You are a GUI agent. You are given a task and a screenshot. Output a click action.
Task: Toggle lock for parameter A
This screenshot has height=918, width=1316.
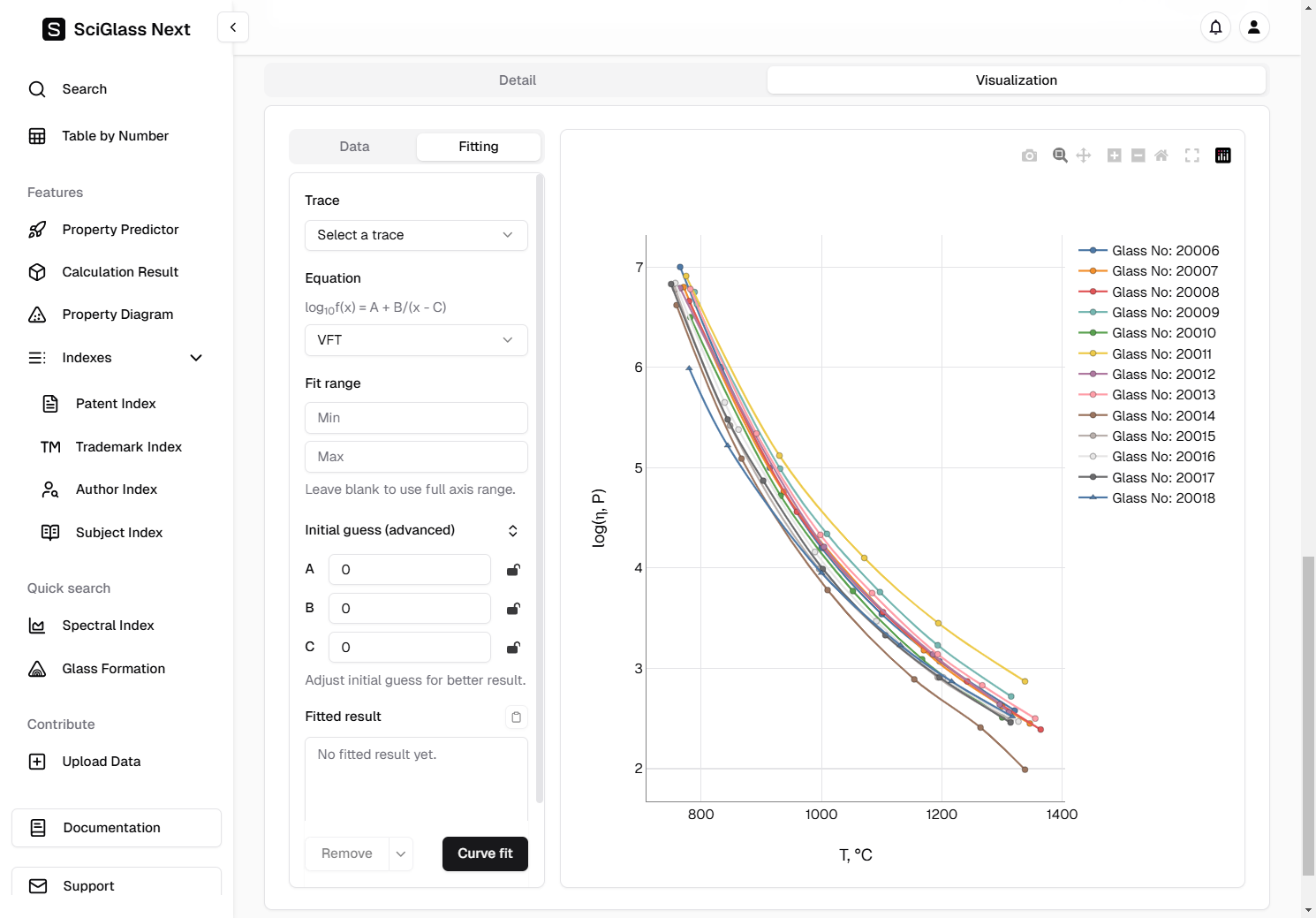coord(513,570)
